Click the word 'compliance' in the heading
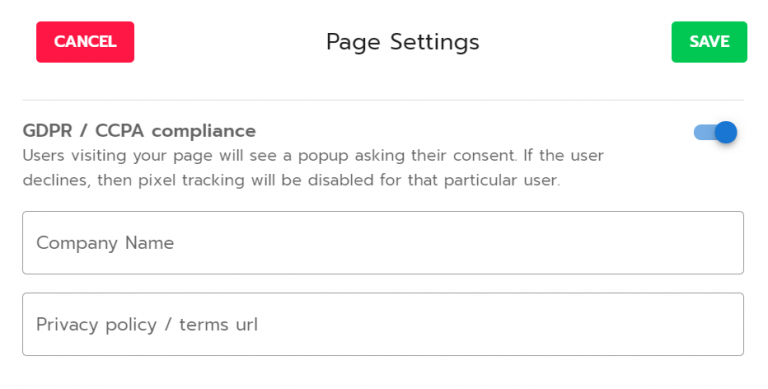This screenshot has height=389, width=768. [x=204, y=132]
